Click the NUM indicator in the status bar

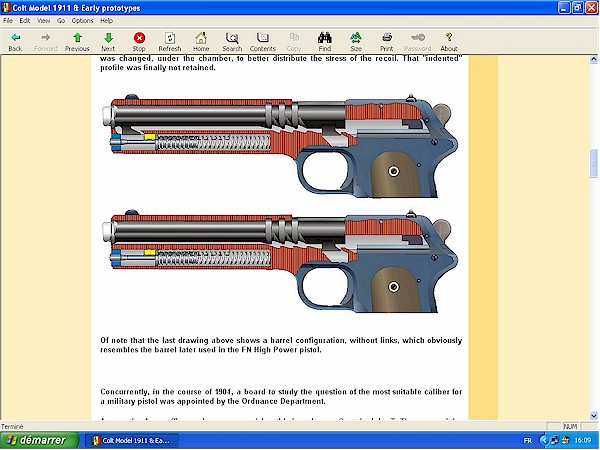tap(570, 426)
